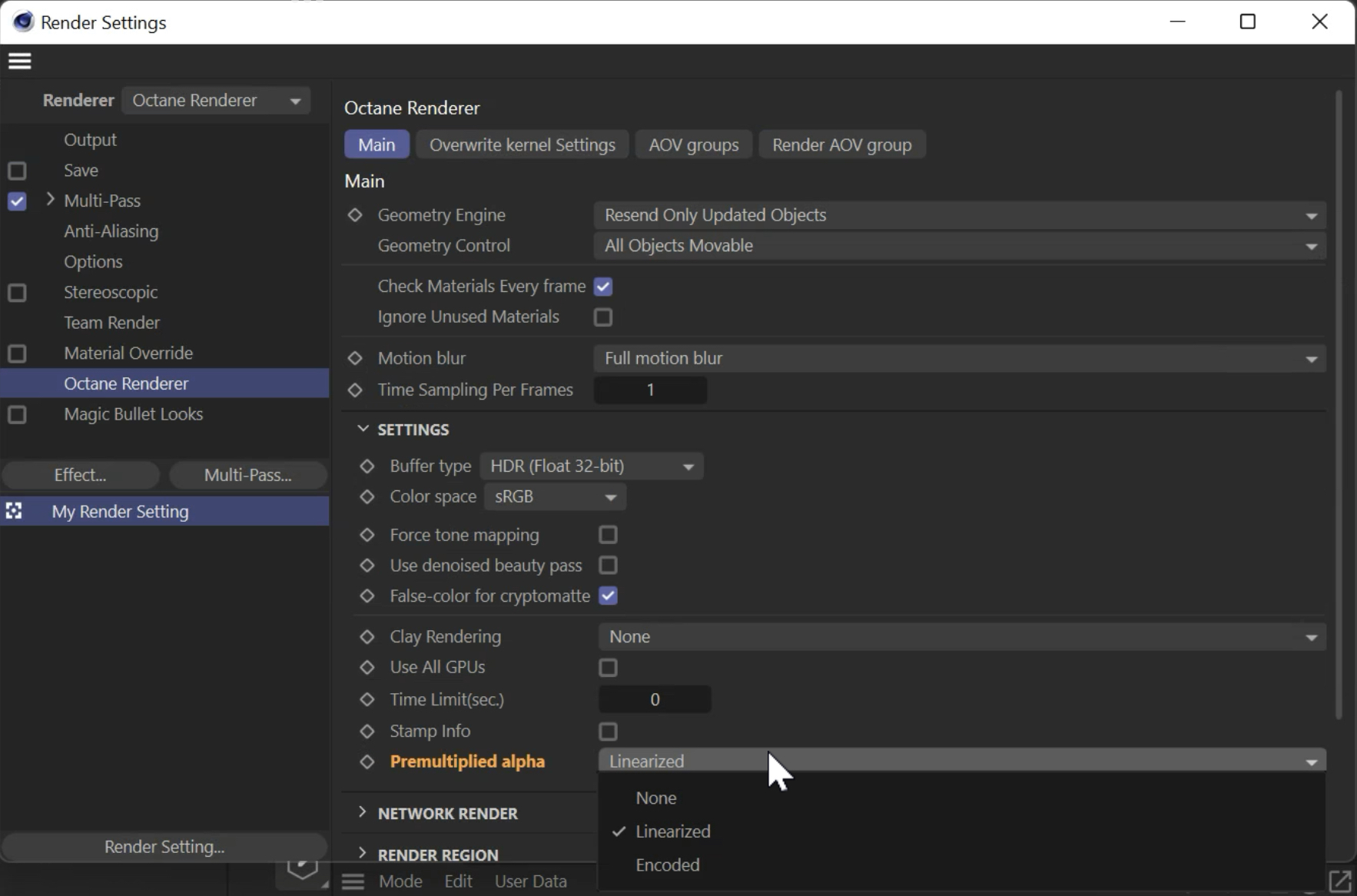Toggle keyframe diamond for Use denoised beauty pass
Image resolution: width=1357 pixels, height=896 pixels.
pyautogui.click(x=367, y=566)
